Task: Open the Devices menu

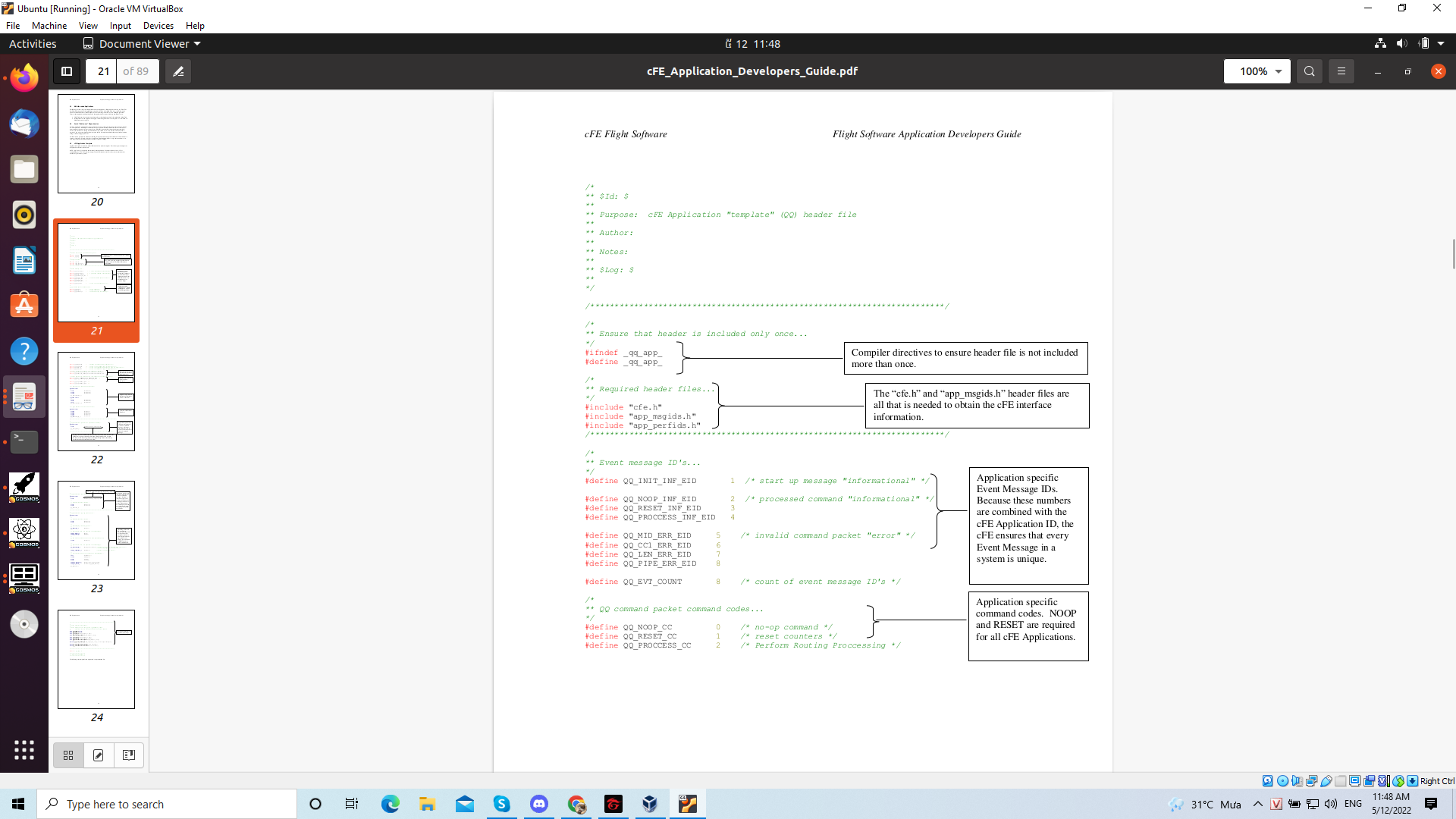Action: (158, 25)
